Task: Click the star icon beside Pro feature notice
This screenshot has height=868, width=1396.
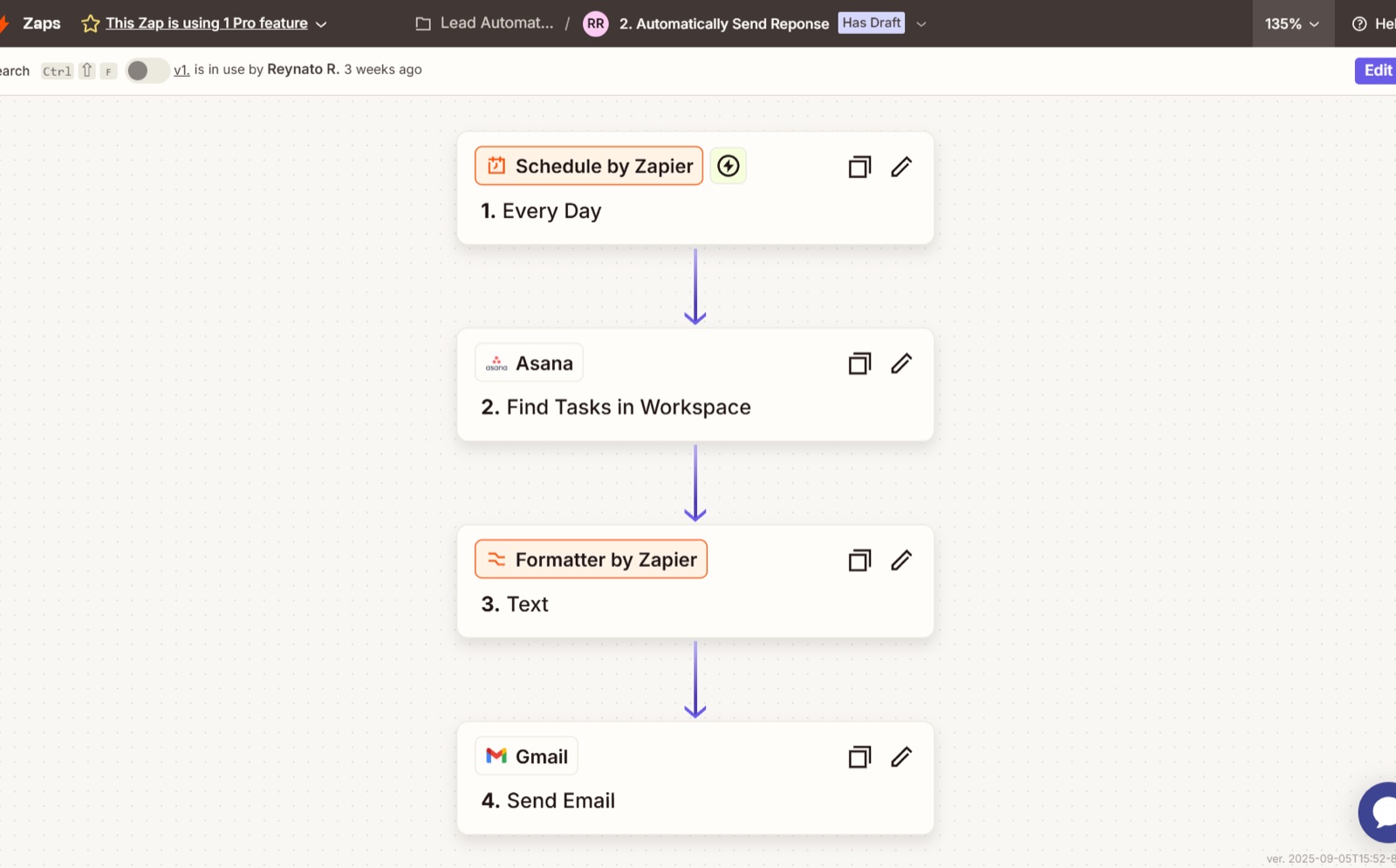Action: (x=90, y=24)
